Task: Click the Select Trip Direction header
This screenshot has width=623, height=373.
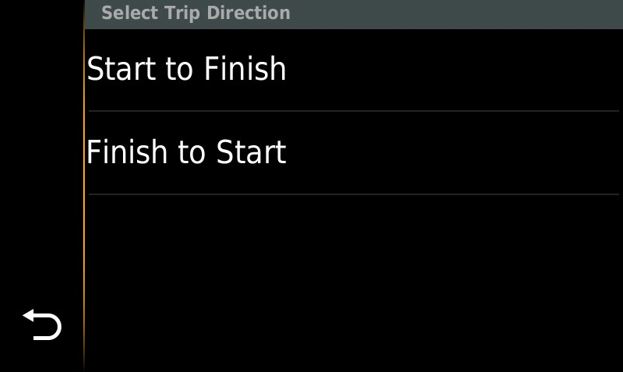Action: pos(195,13)
